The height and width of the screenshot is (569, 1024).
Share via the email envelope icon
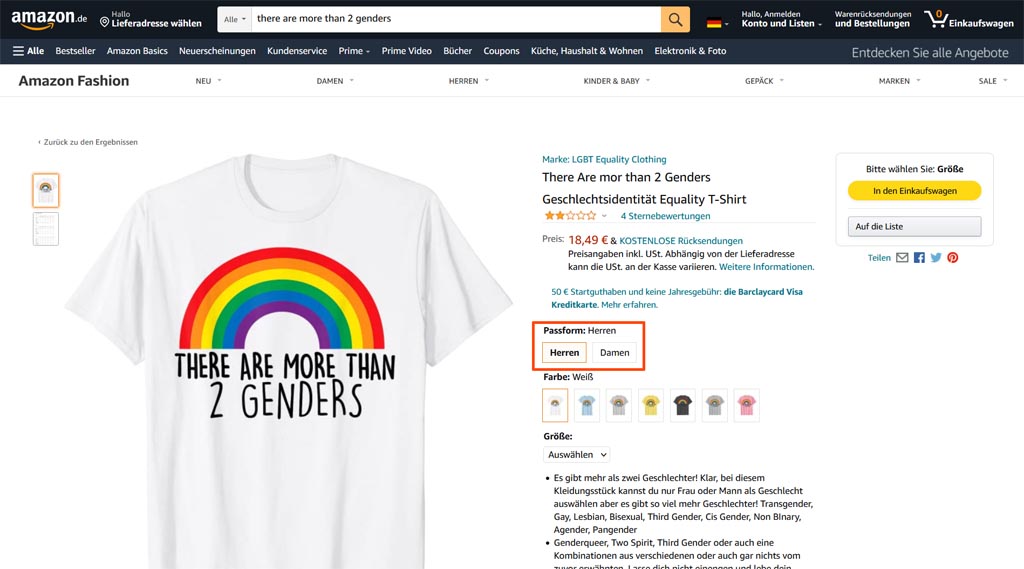[902, 258]
